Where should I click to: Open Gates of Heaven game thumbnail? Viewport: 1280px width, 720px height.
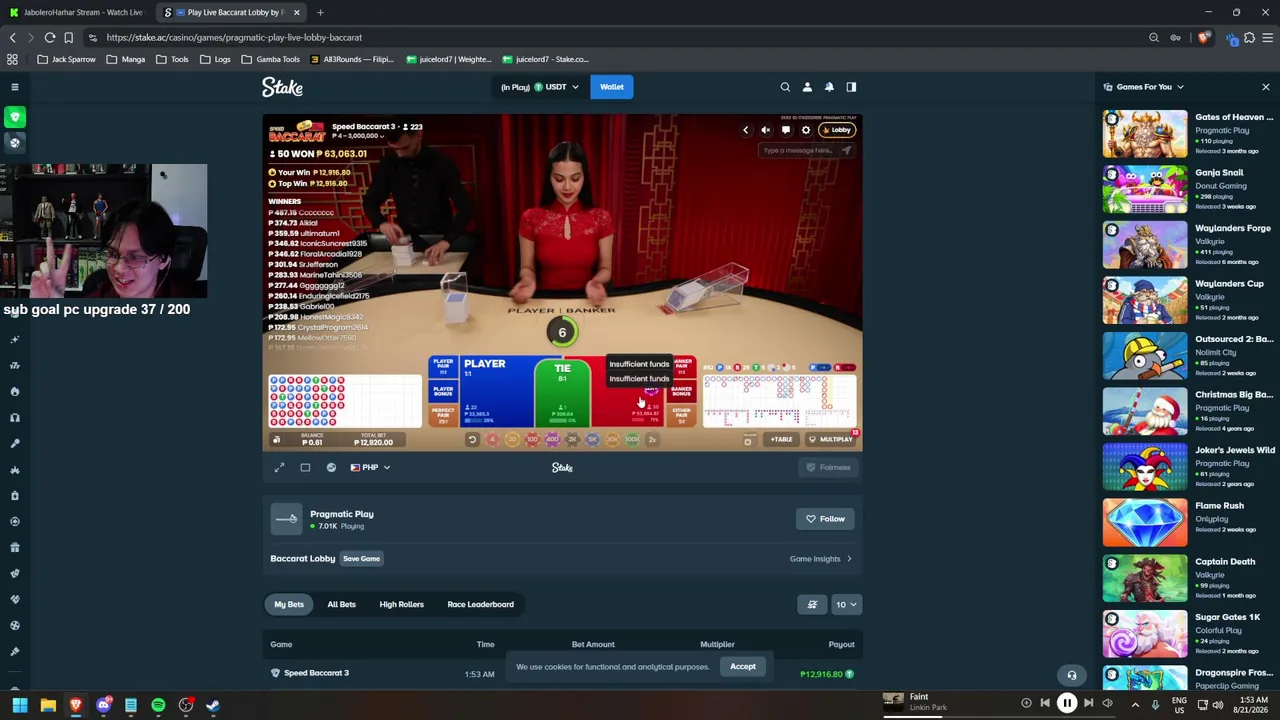(1145, 134)
